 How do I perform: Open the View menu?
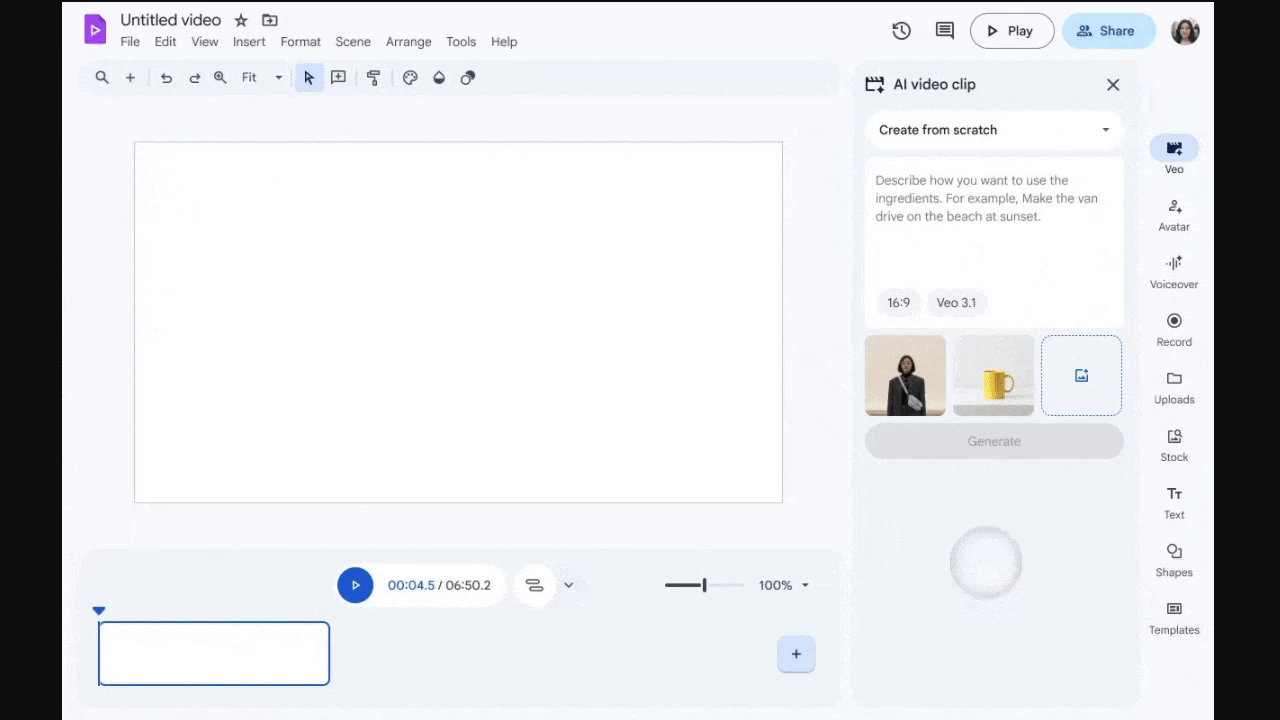tap(205, 42)
